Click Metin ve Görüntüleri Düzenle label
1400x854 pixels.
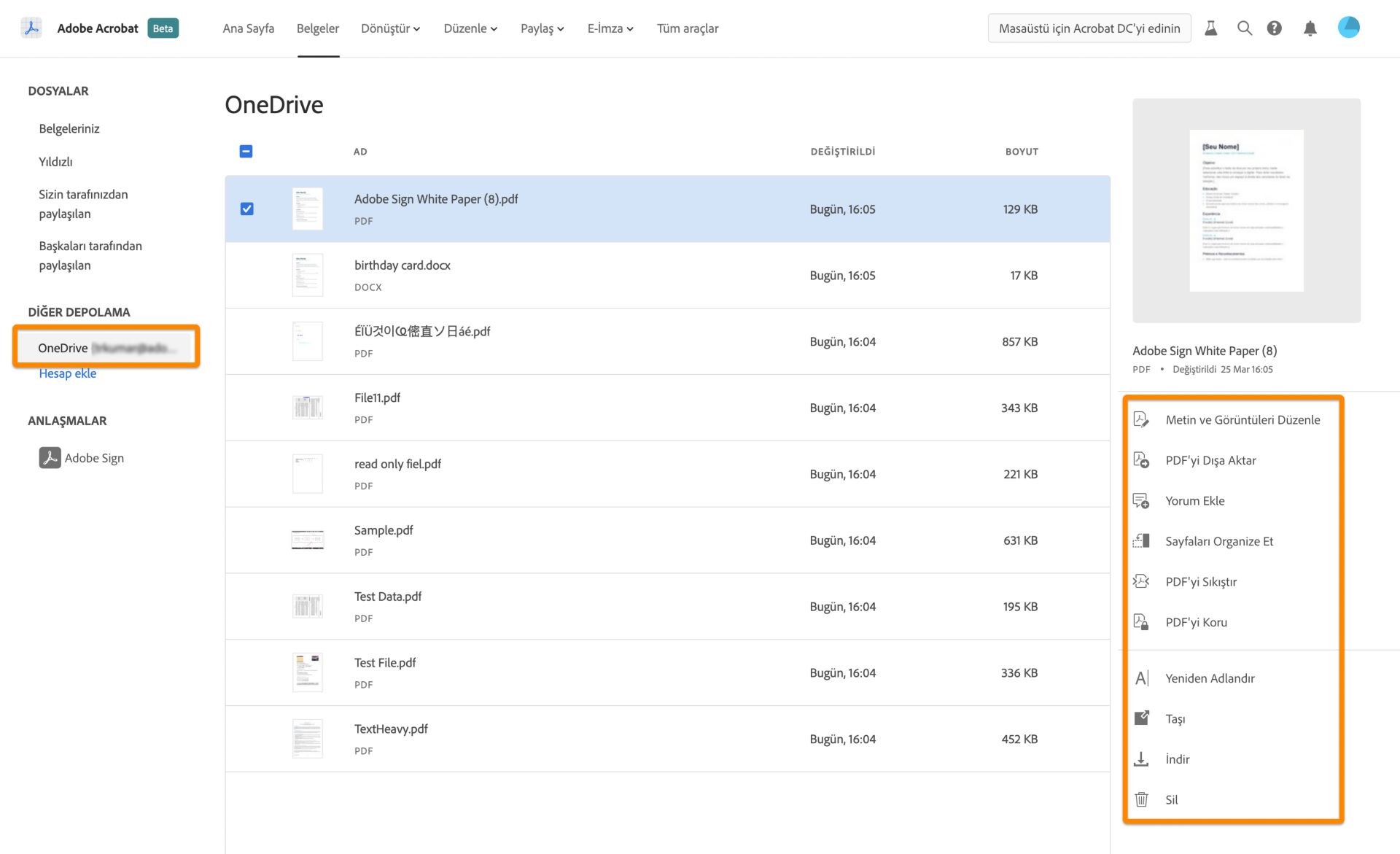pyautogui.click(x=1242, y=419)
